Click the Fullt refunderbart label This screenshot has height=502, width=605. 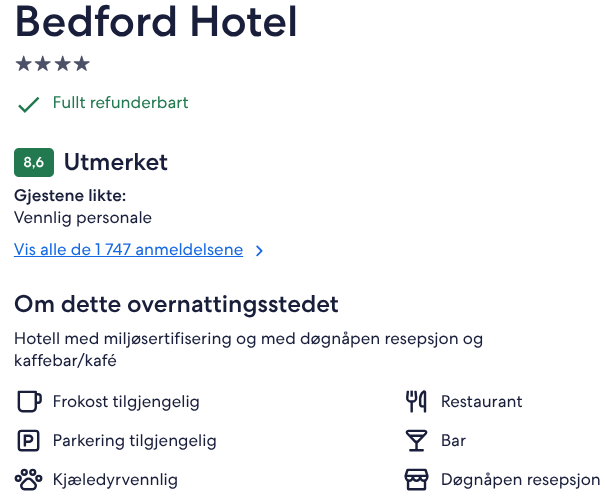(x=120, y=103)
